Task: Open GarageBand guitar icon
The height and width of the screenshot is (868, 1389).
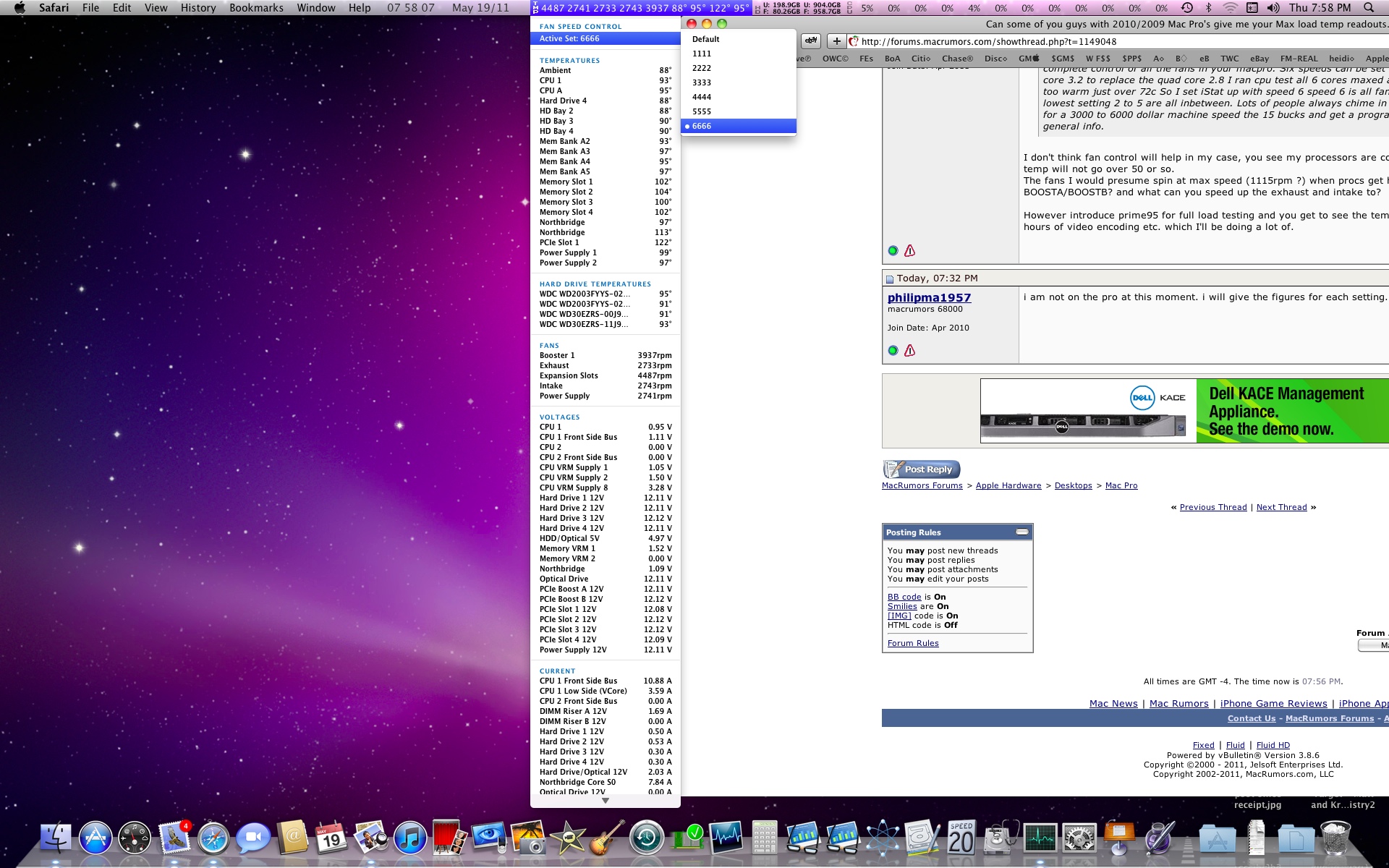Action: [x=607, y=838]
